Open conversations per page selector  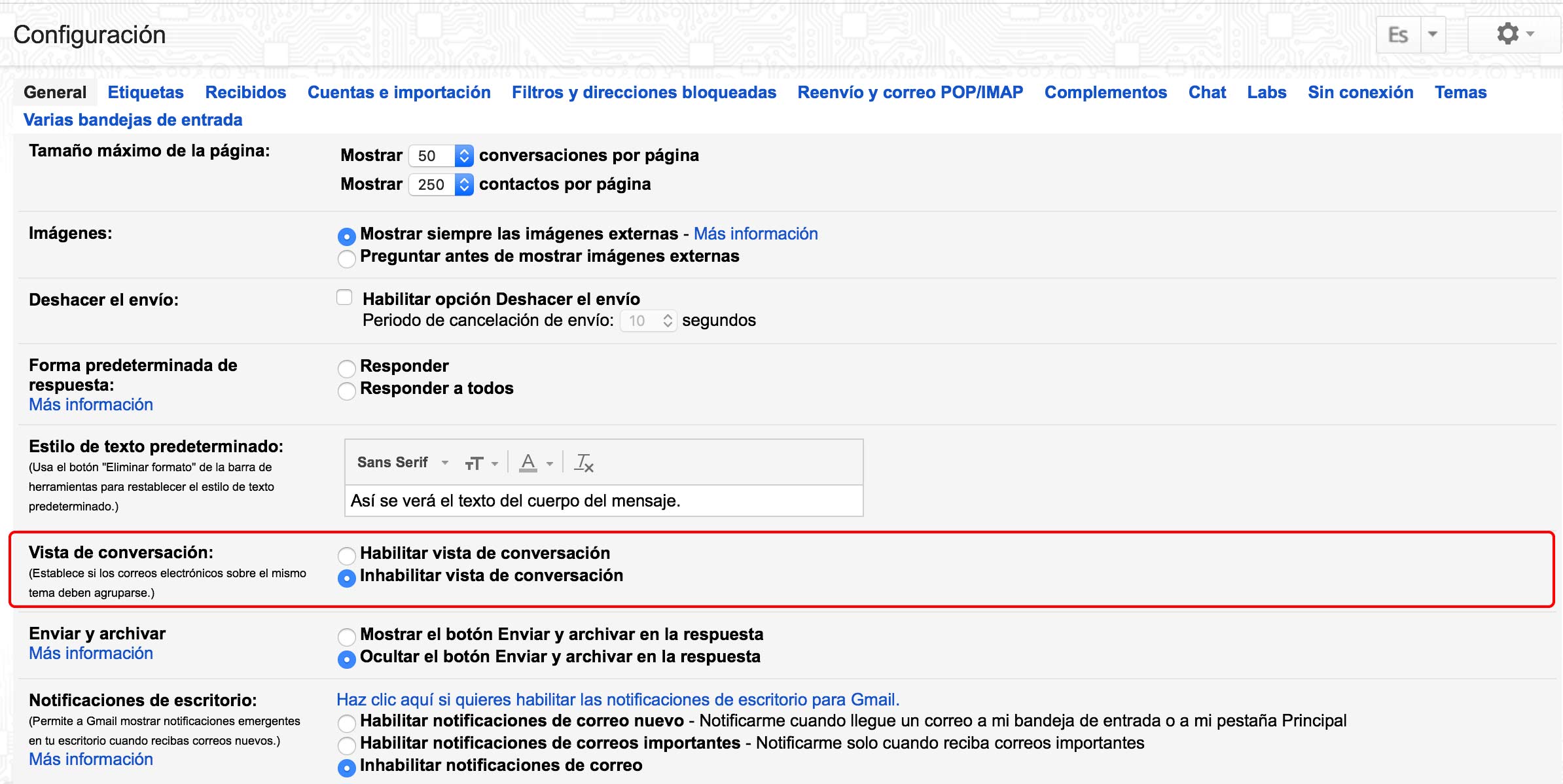click(440, 156)
